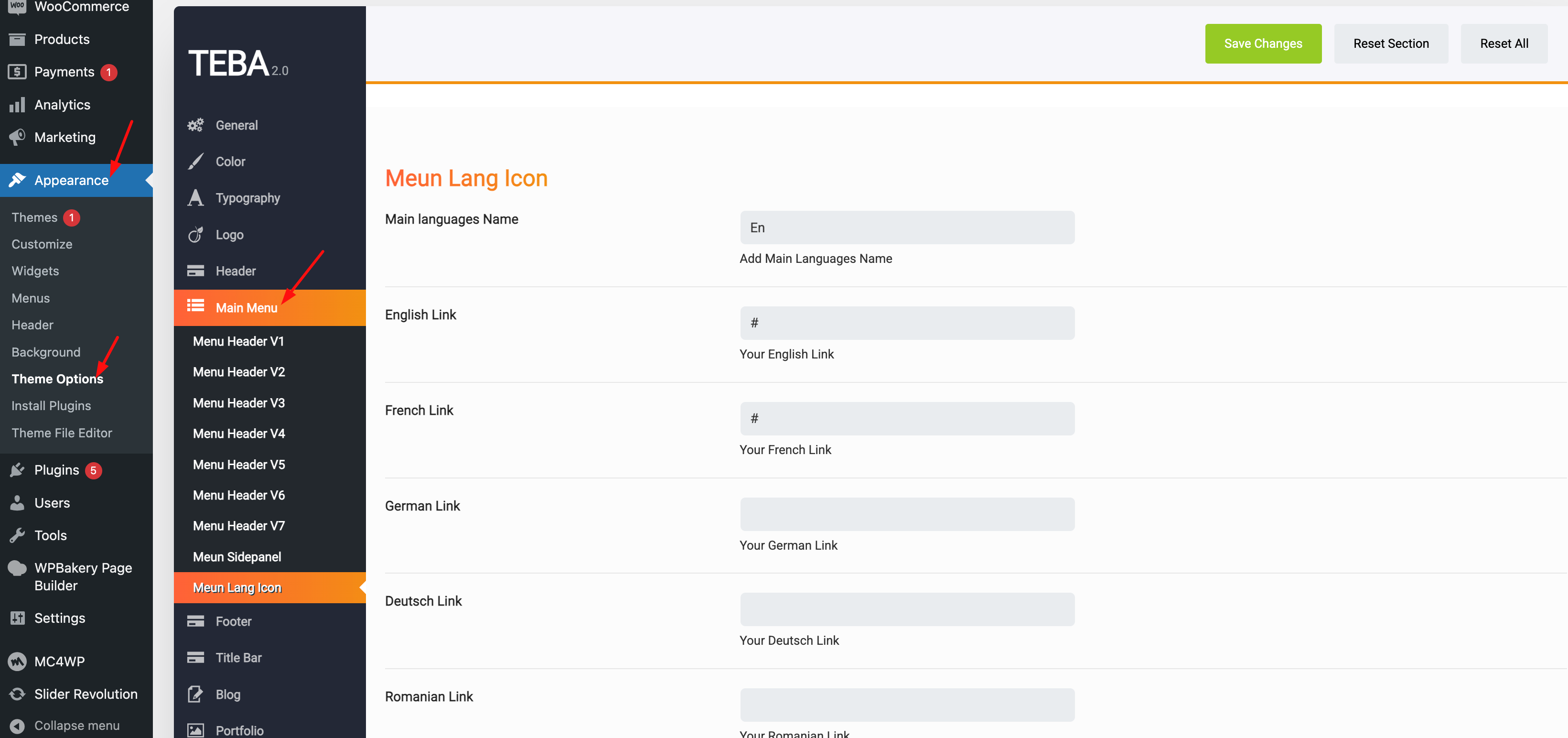
Task: Click the Footer section icon
Action: tap(195, 621)
